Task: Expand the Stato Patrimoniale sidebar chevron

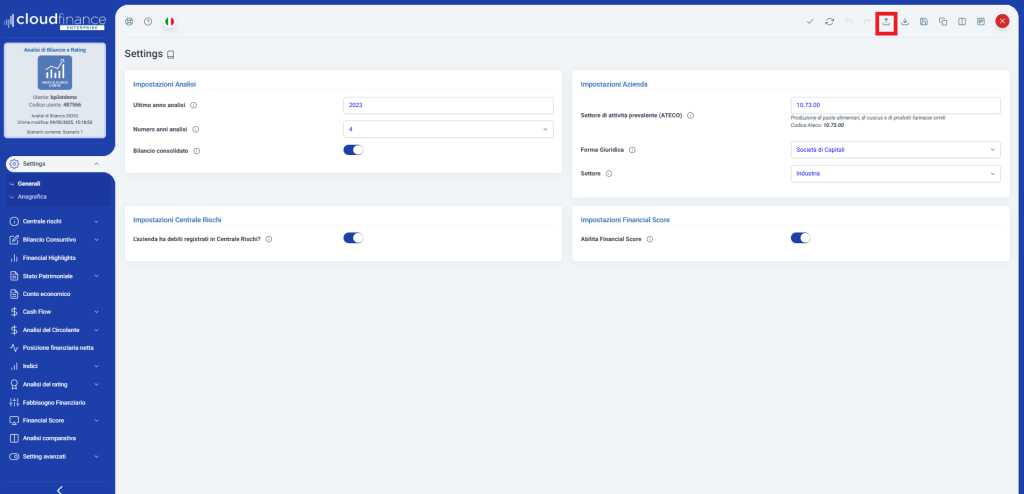Action: pyautogui.click(x=97, y=276)
